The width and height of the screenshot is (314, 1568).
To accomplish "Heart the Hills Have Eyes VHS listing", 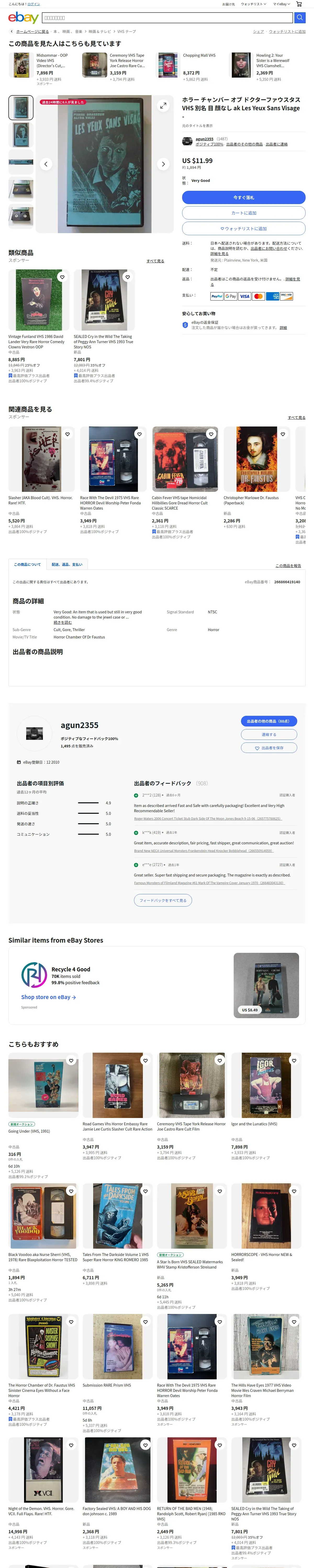I will pyautogui.click(x=294, y=1322).
